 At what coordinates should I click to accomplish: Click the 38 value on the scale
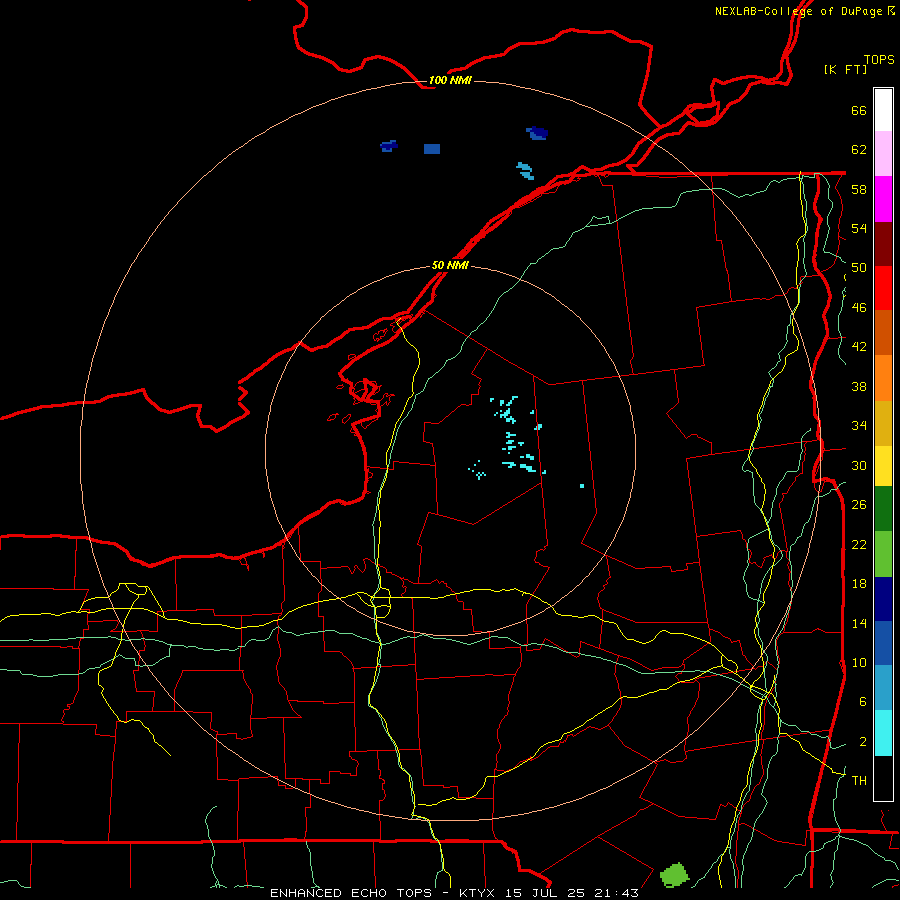[859, 386]
